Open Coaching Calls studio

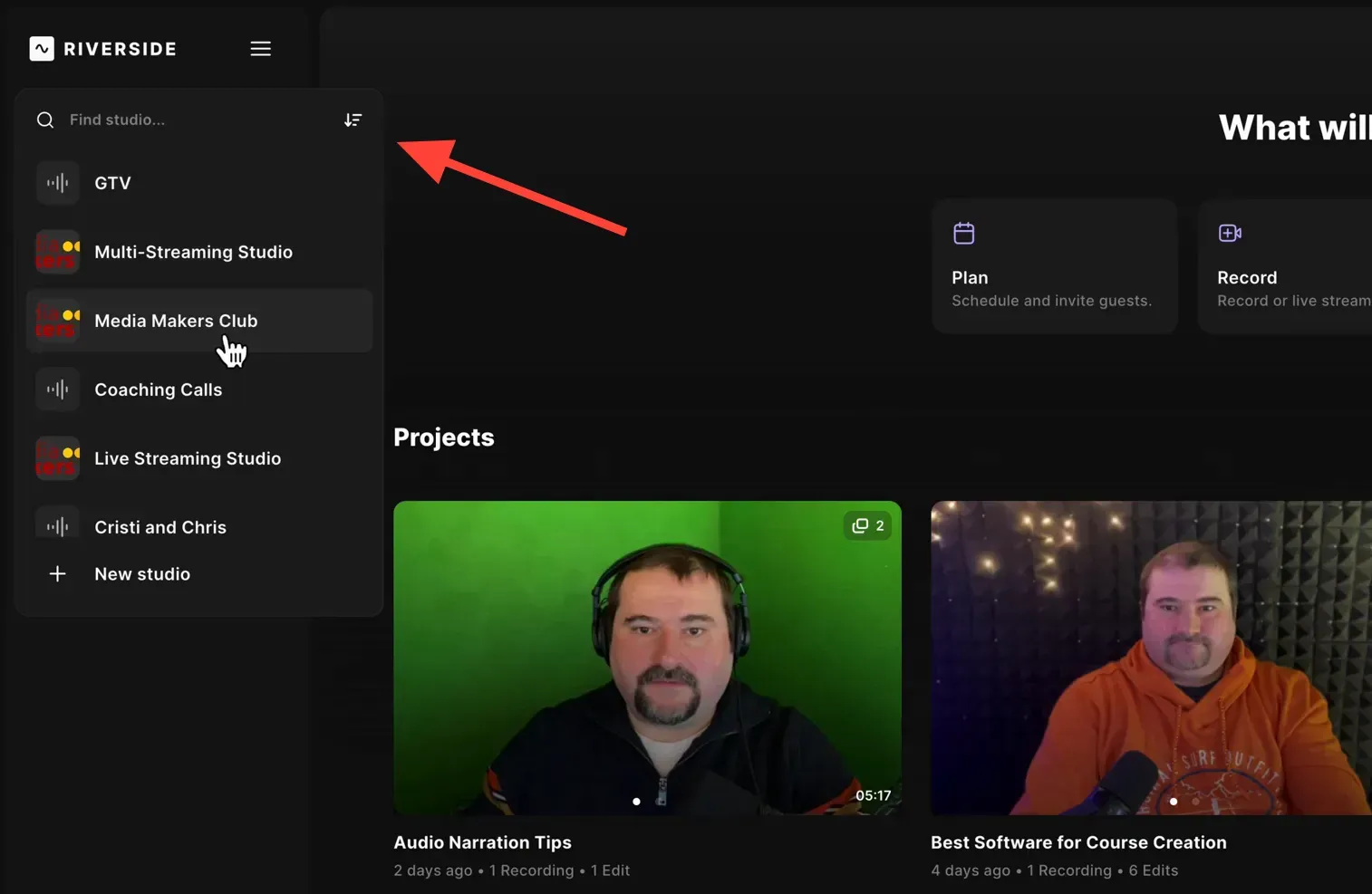(x=199, y=389)
